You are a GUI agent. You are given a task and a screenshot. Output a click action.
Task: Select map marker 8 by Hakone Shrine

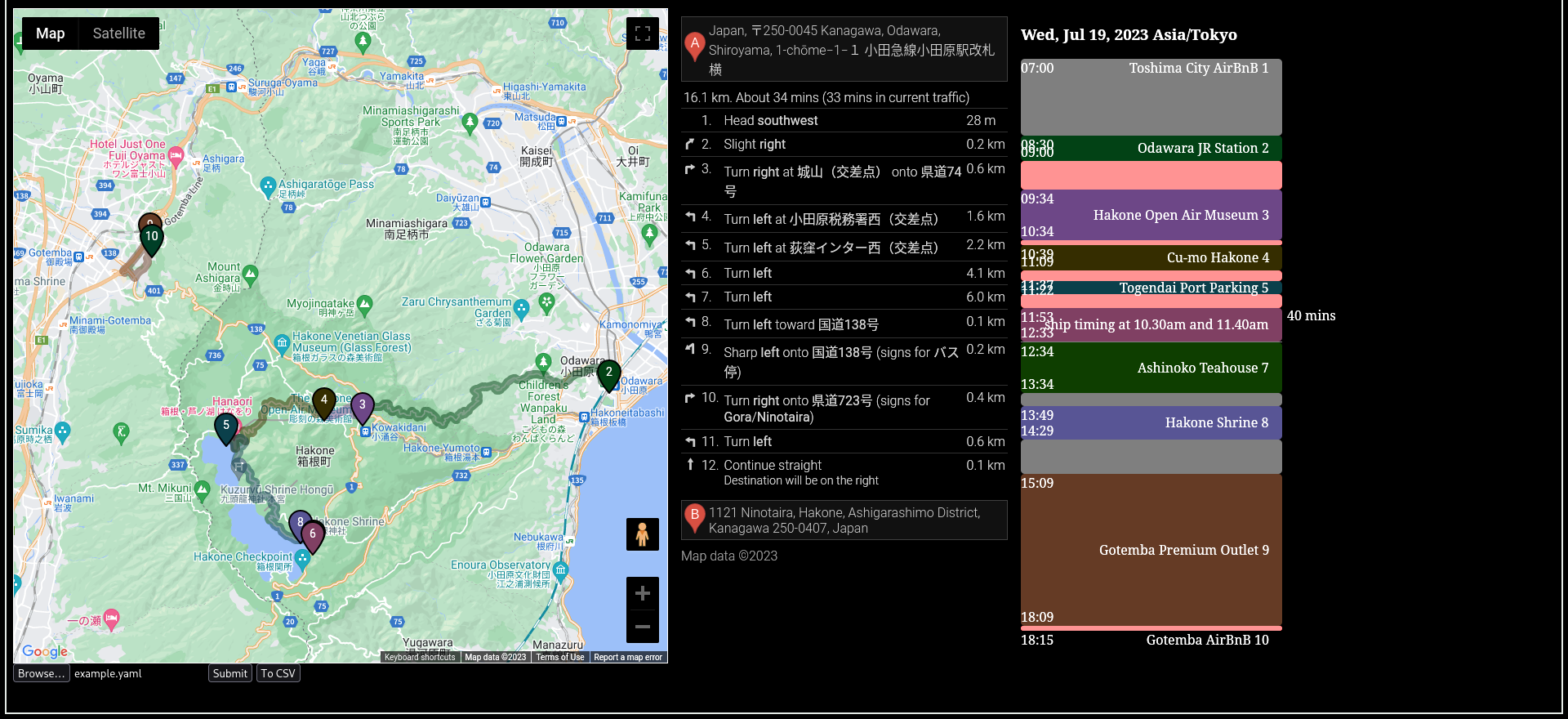click(x=300, y=525)
